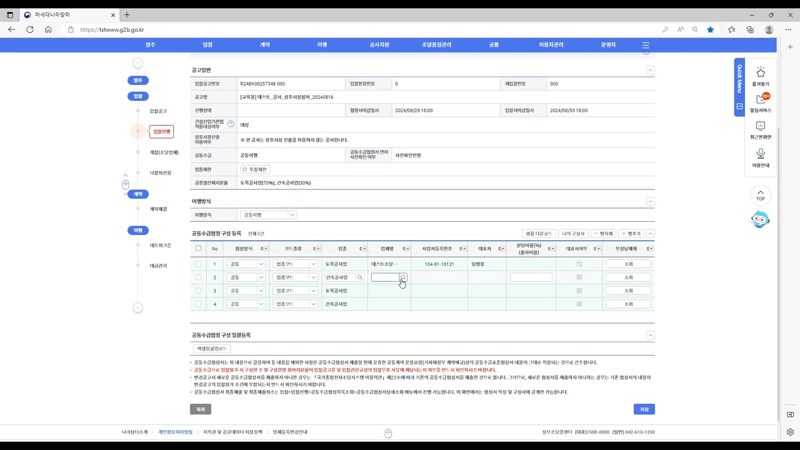Open the browser collections icon
The width and height of the screenshot is (800, 450).
pyautogui.click(x=749, y=30)
